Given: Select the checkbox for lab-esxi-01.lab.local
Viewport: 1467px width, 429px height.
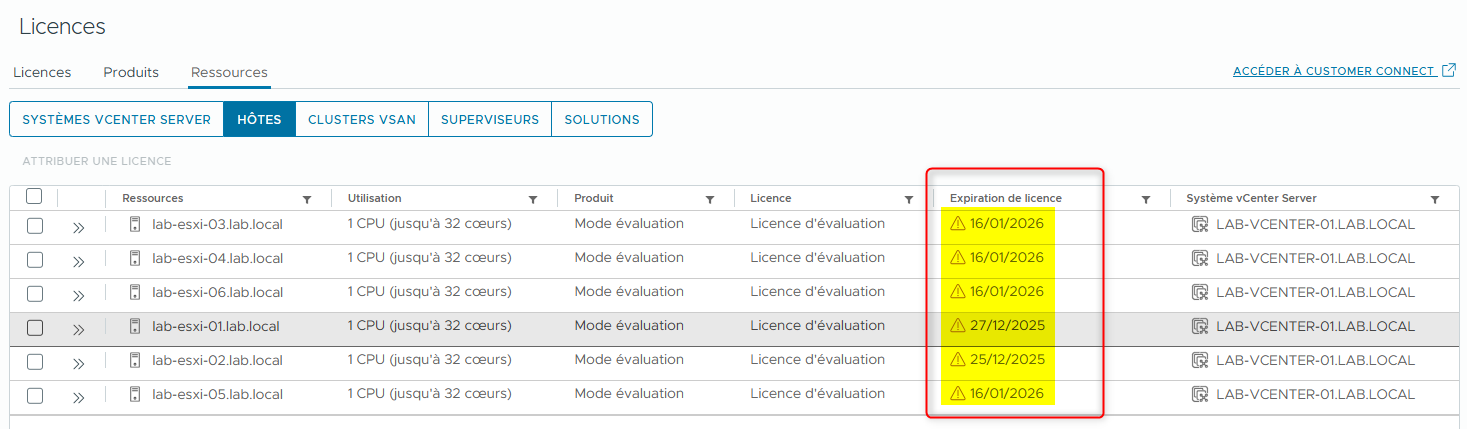Looking at the screenshot, I should point(35,327).
